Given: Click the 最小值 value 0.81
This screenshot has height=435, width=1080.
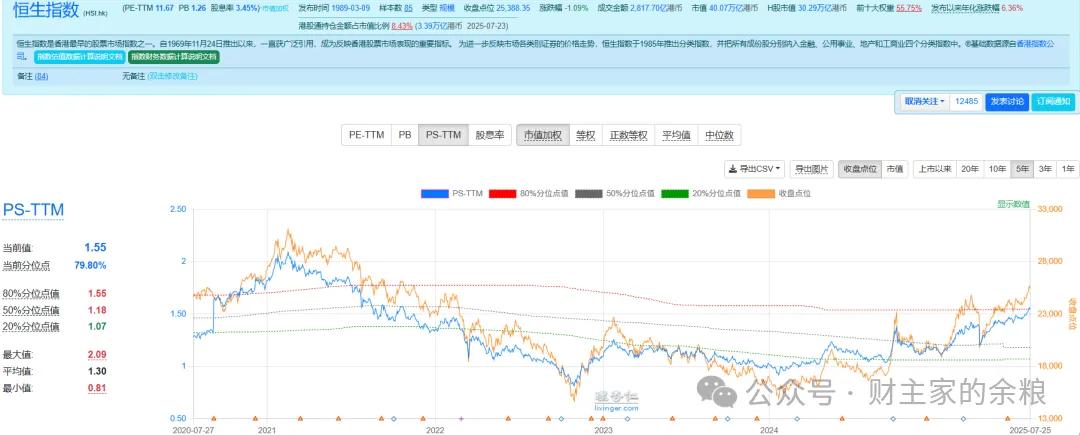Looking at the screenshot, I should tap(96, 388).
